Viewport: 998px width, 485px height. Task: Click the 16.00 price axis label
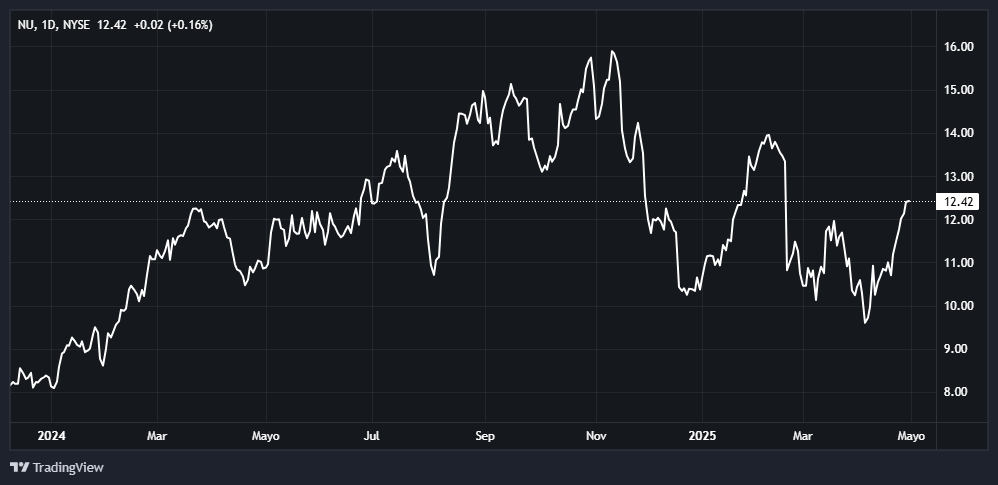pyautogui.click(x=960, y=47)
